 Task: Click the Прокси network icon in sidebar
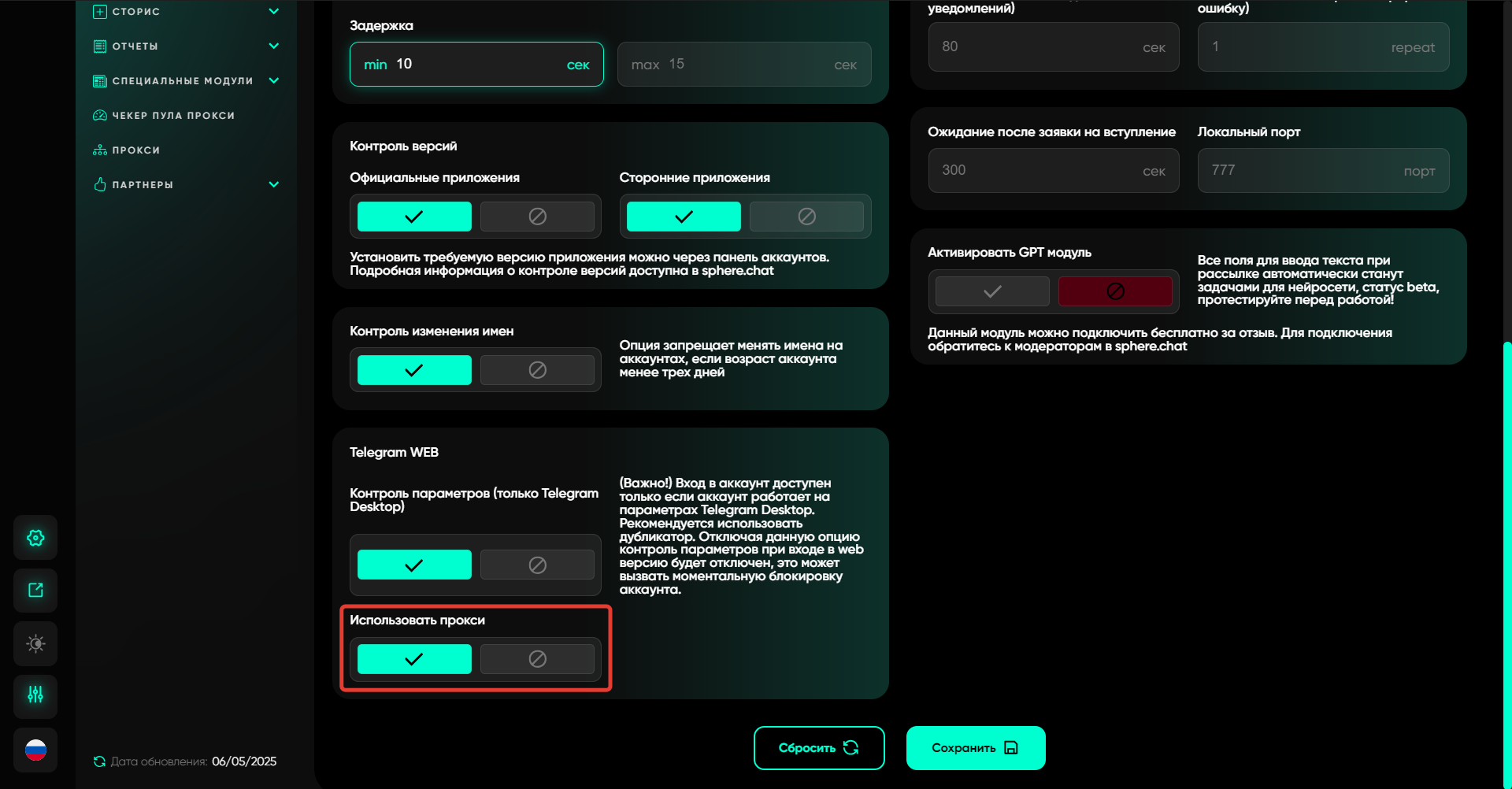click(100, 150)
